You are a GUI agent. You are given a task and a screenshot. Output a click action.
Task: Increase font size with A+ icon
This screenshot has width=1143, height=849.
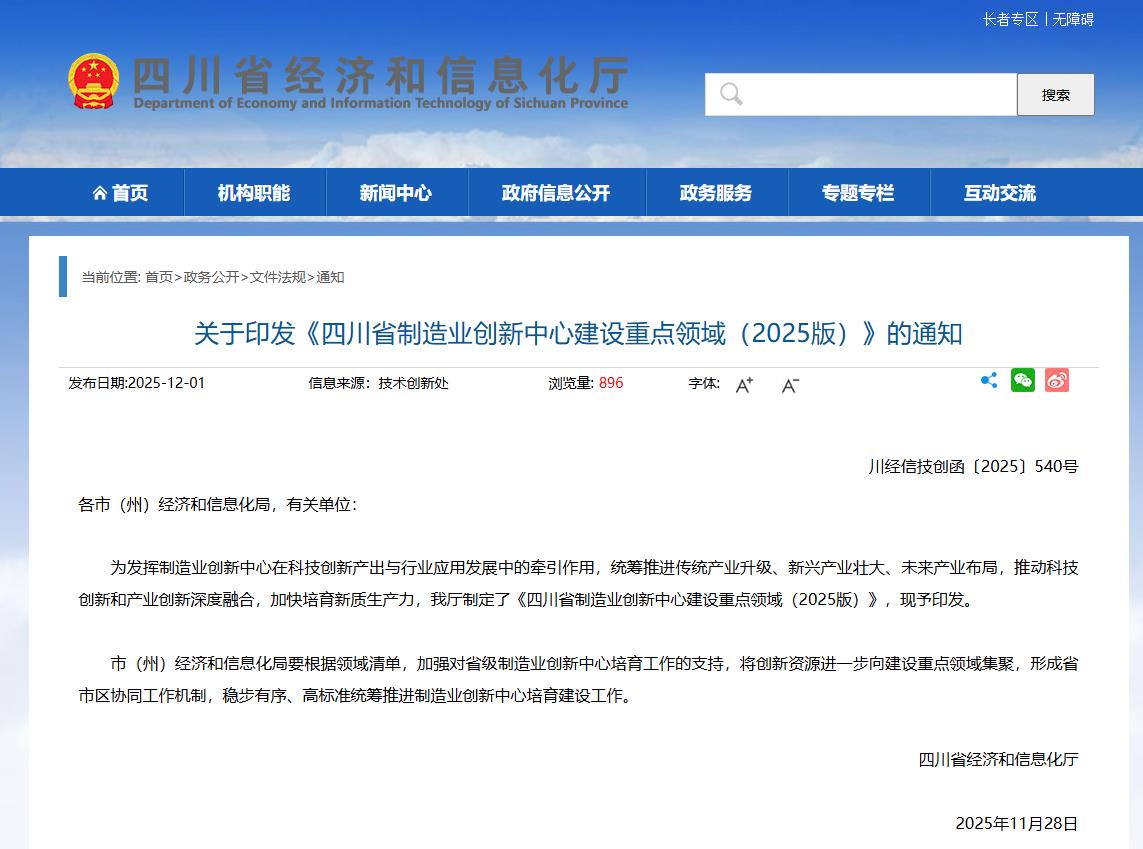click(x=744, y=384)
